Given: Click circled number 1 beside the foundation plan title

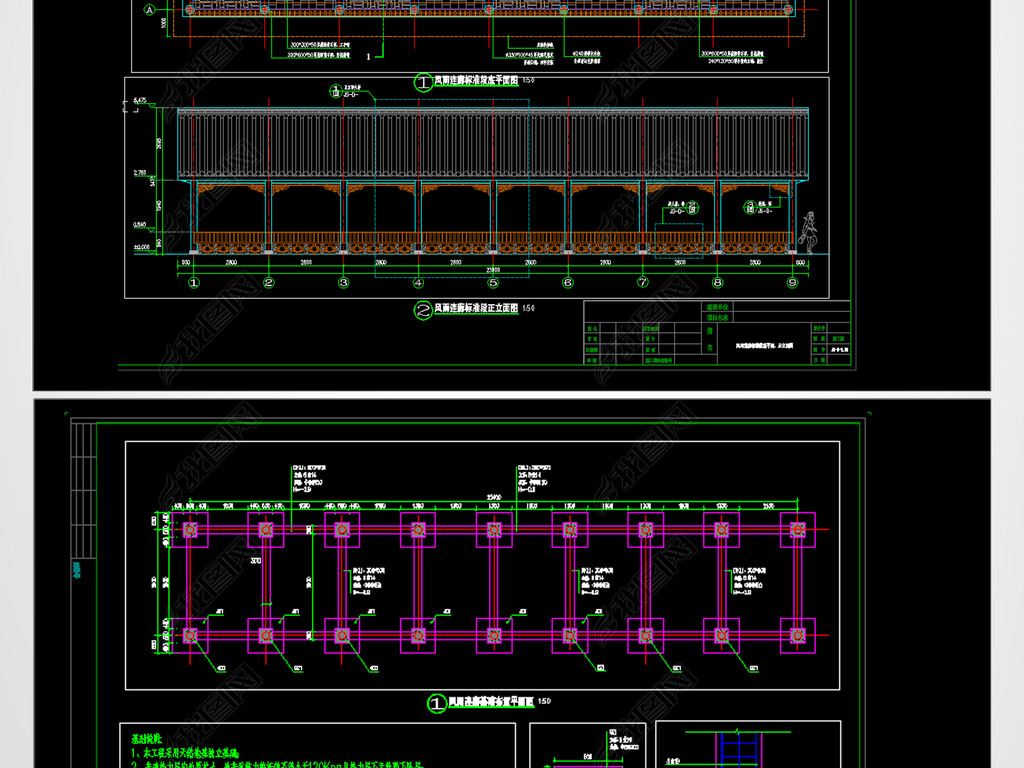Looking at the screenshot, I should (437, 703).
